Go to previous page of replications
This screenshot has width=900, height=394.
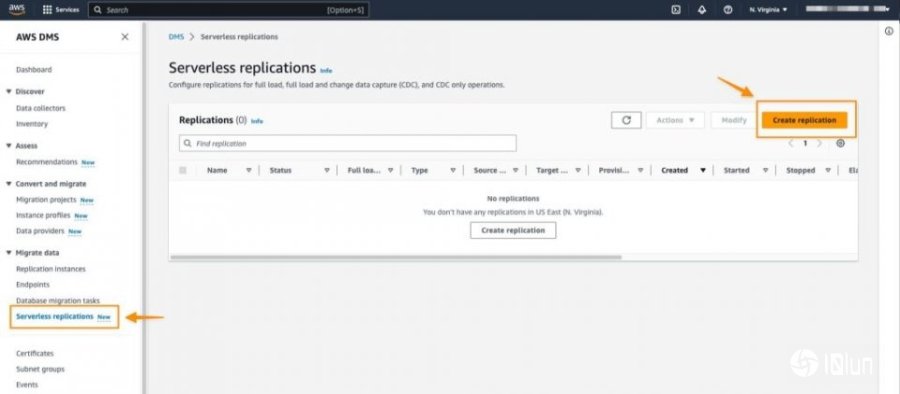(x=791, y=144)
